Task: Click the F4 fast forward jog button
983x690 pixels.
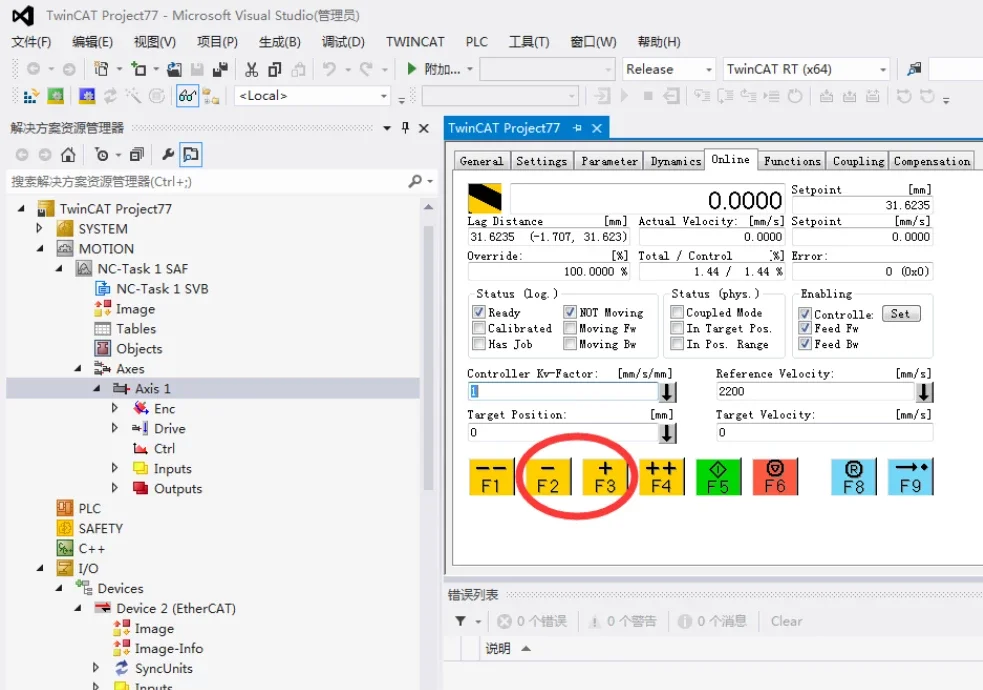Action: click(660, 477)
